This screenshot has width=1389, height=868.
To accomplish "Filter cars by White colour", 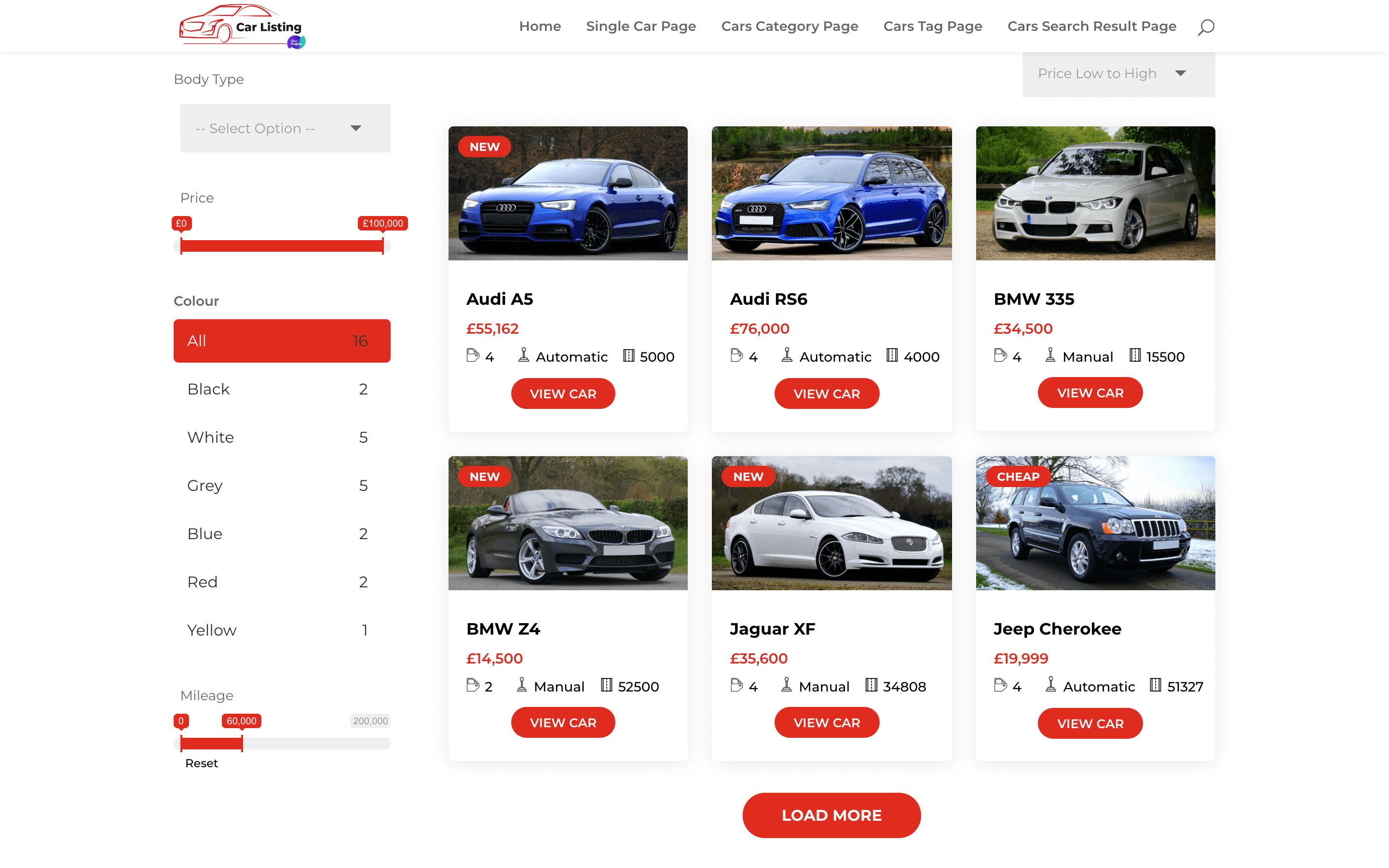I will tap(282, 437).
